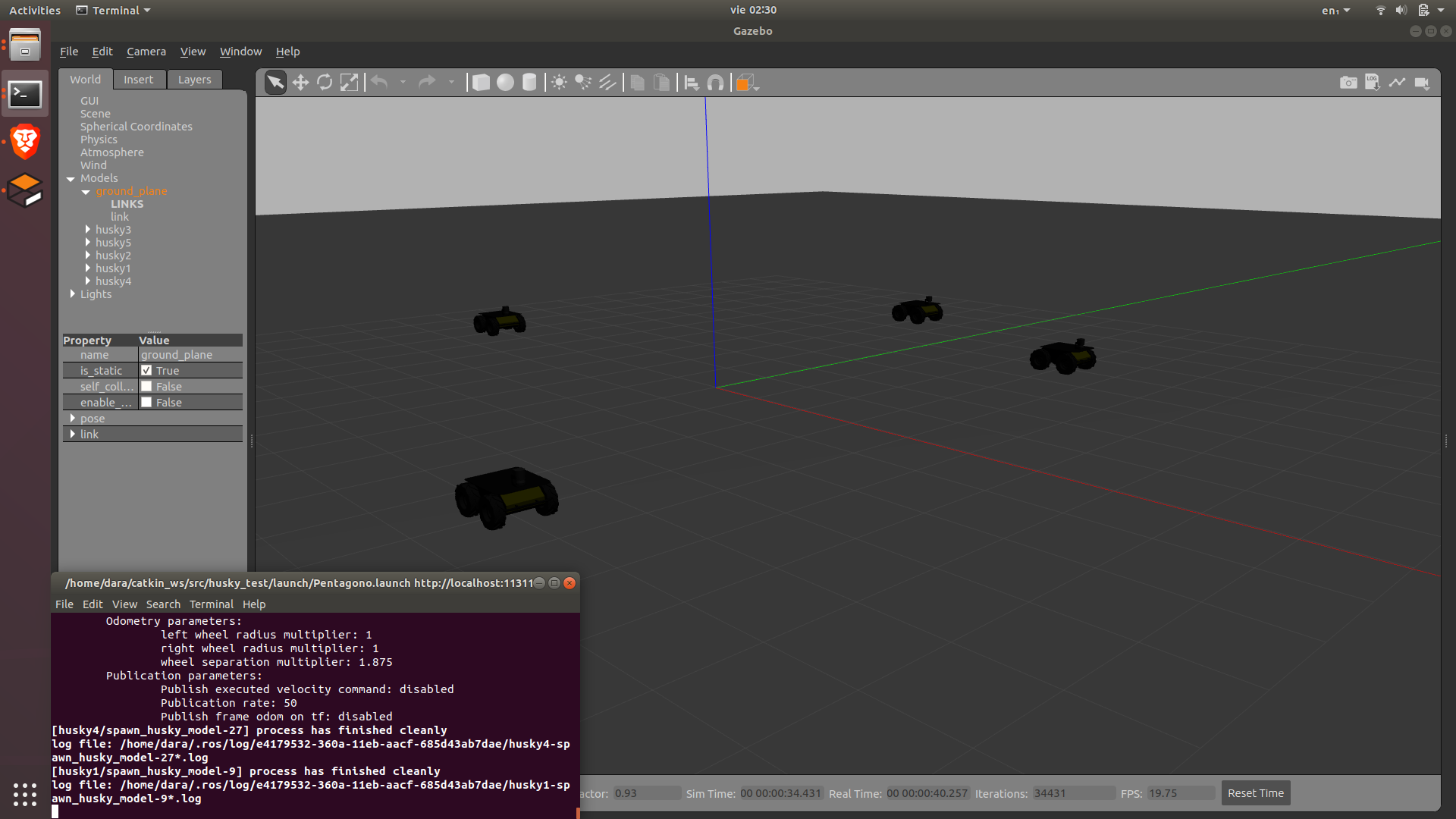Switch to the Insert tab

(138, 80)
